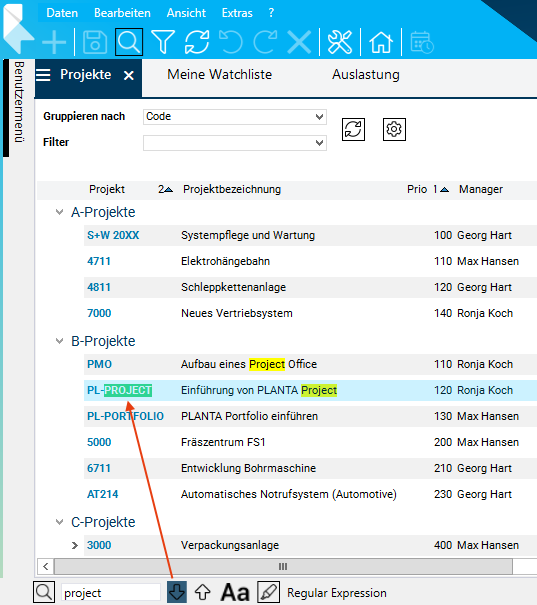Click the search text field containing project
This screenshot has width=537, height=605.
111,592
